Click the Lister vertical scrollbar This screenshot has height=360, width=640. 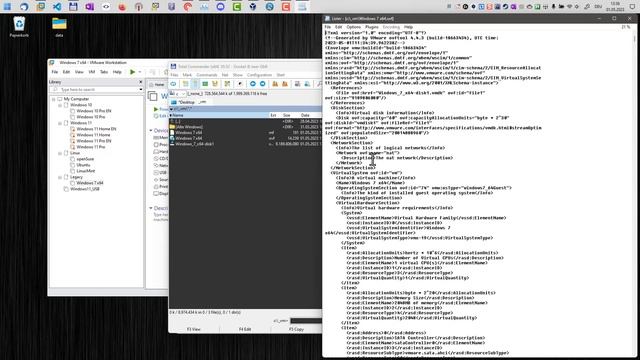coord(635,192)
